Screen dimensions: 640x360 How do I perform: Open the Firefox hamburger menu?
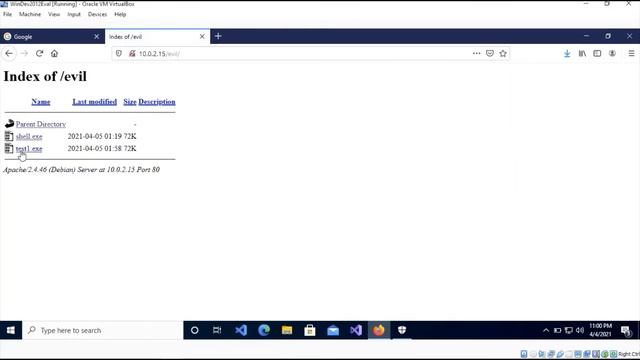coord(631,53)
